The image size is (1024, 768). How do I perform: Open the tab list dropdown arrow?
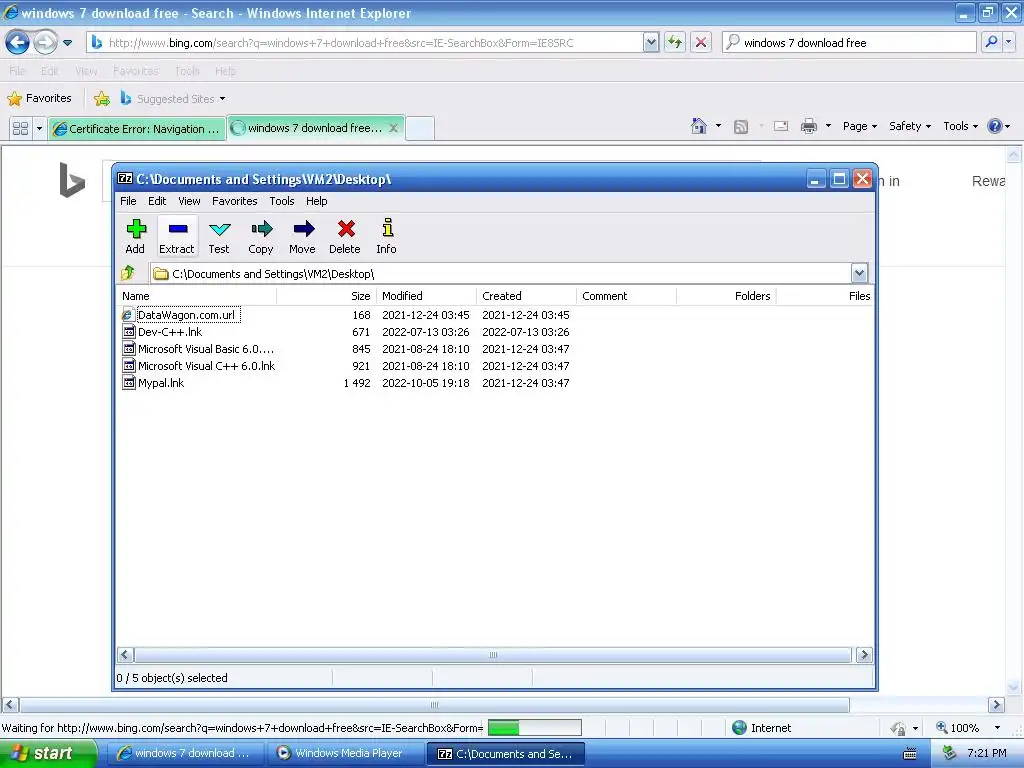39,129
